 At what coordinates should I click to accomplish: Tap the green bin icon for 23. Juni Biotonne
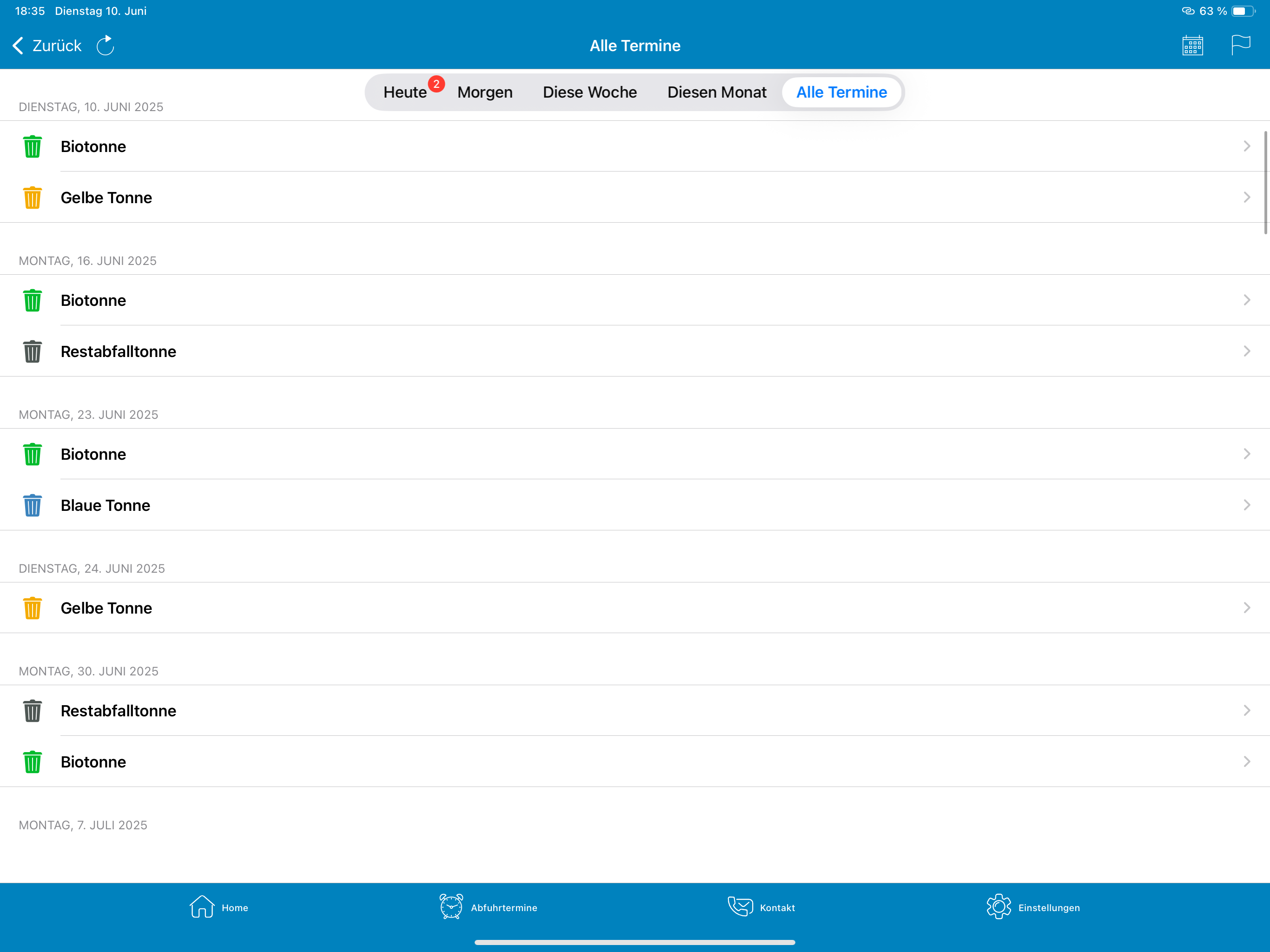[x=32, y=454]
